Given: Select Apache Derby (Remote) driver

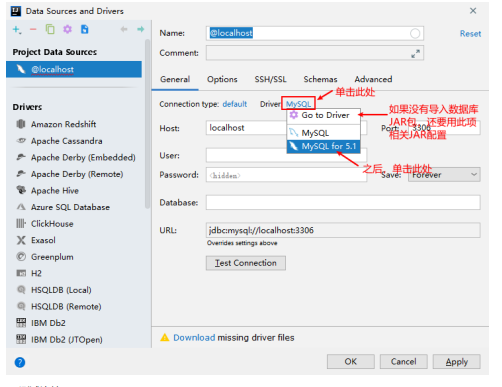Looking at the screenshot, I should 77,174.
